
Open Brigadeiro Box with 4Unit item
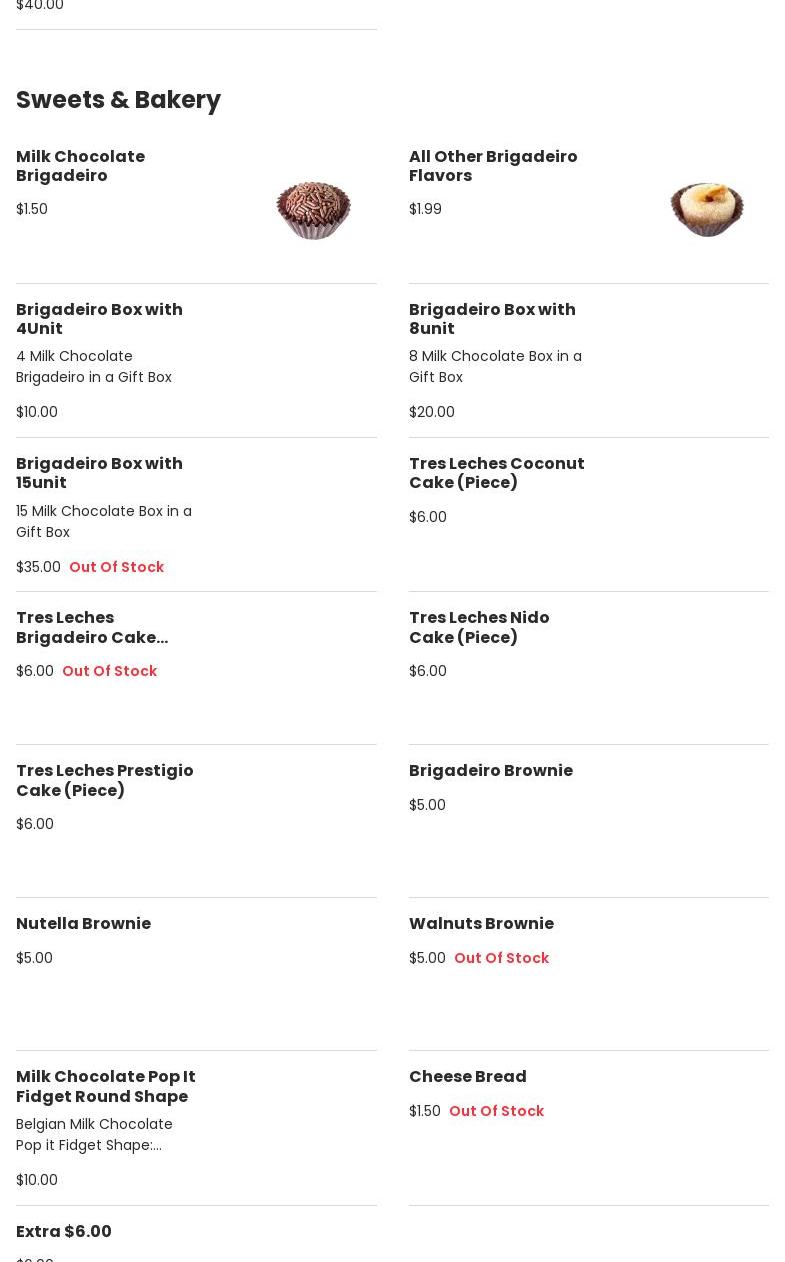pyautogui.click(x=99, y=319)
